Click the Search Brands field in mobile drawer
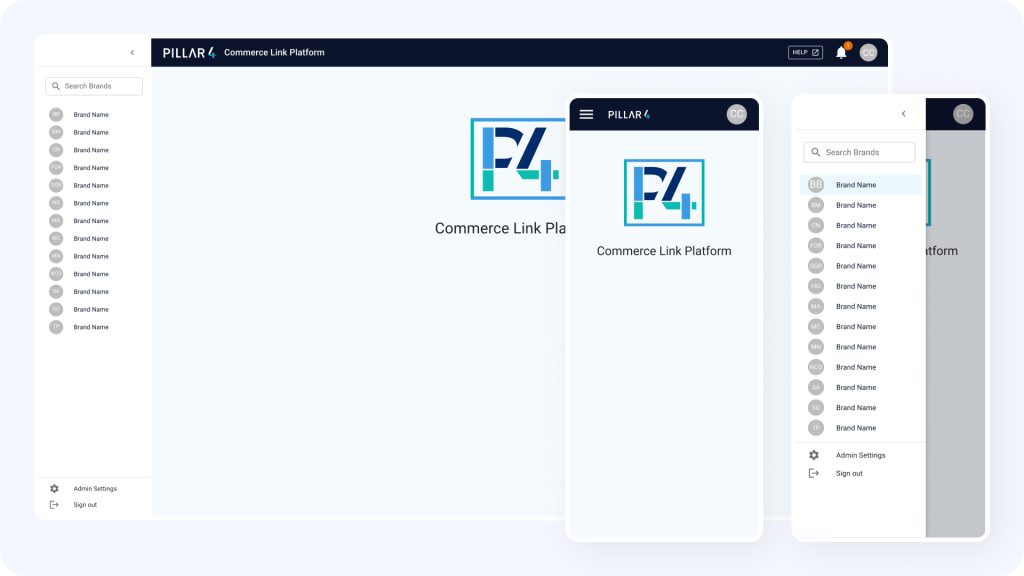This screenshot has height=576, width=1024. coord(859,152)
